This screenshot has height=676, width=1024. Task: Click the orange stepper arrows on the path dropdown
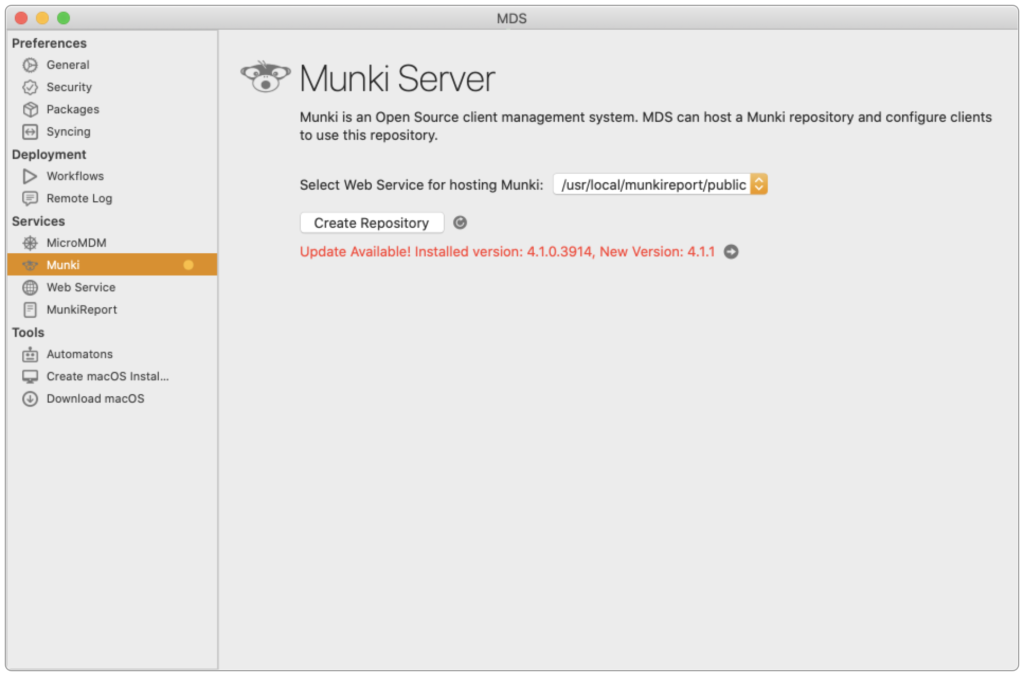coord(759,184)
